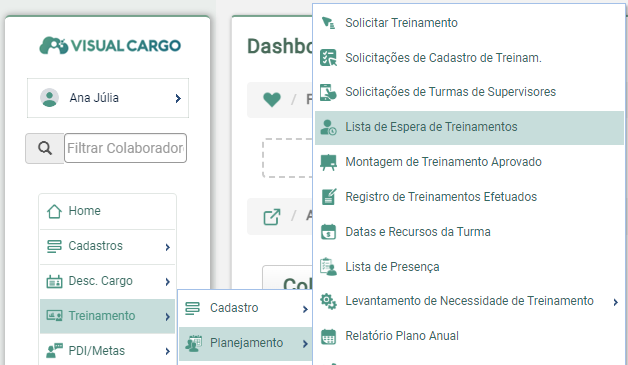Click the Datas e Recursos calendar icon
This screenshot has width=628, height=365.
coord(328,232)
